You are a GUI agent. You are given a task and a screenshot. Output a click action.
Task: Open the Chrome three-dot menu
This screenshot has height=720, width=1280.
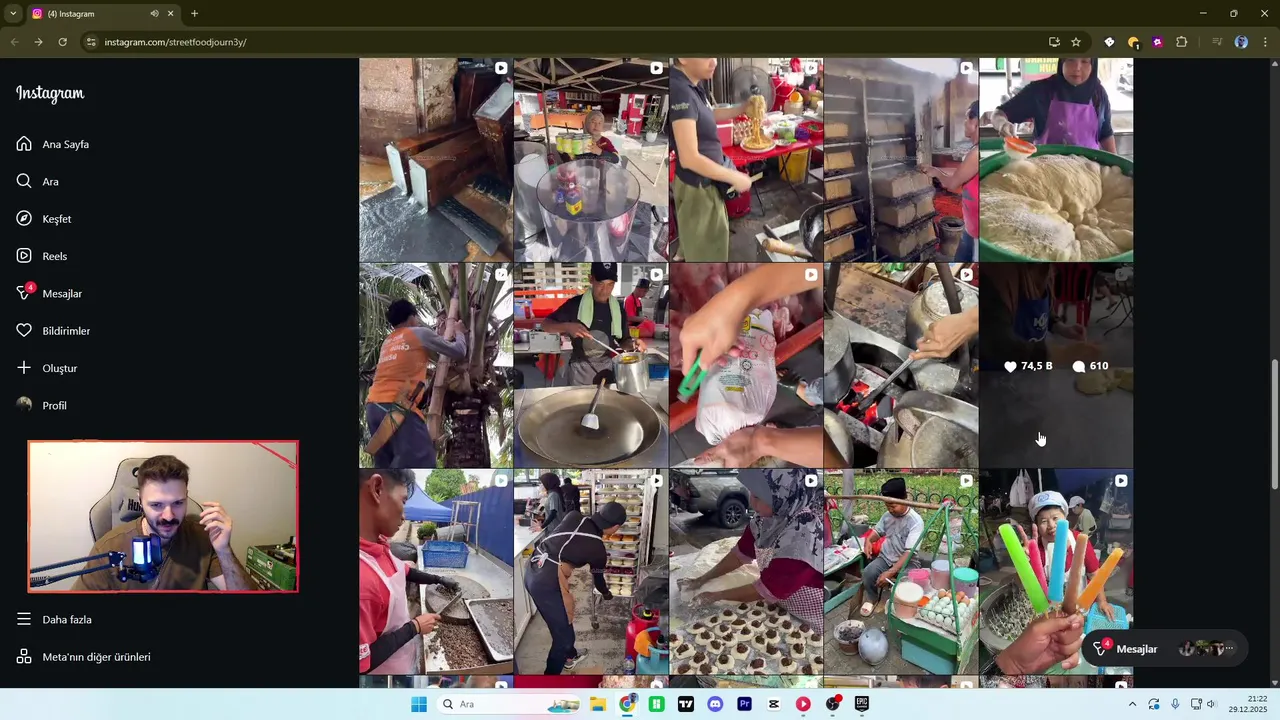pos(1265,42)
